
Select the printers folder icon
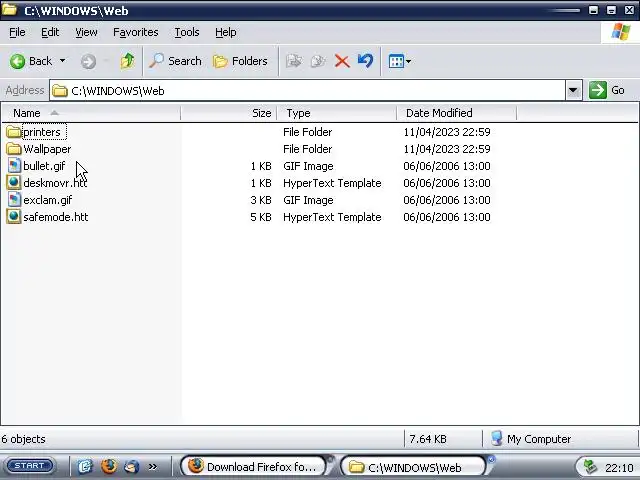pyautogui.click(x=13, y=132)
